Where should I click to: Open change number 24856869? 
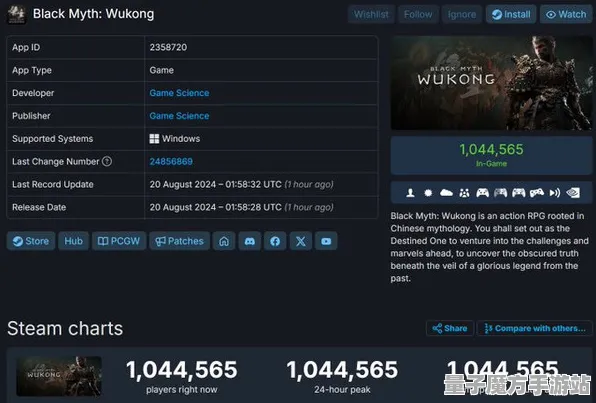click(x=171, y=162)
